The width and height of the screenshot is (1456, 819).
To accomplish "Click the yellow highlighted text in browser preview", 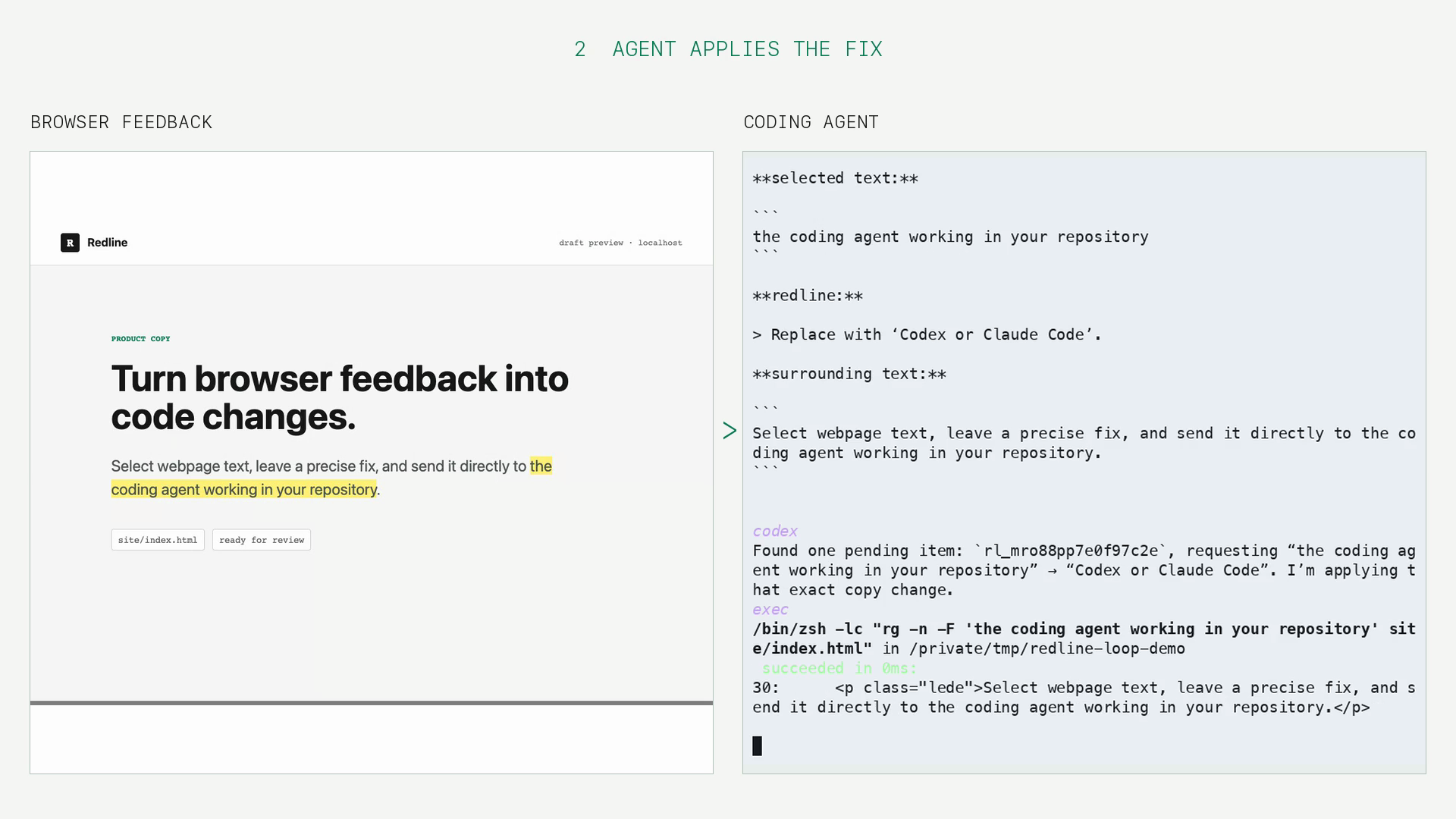I will (331, 478).
